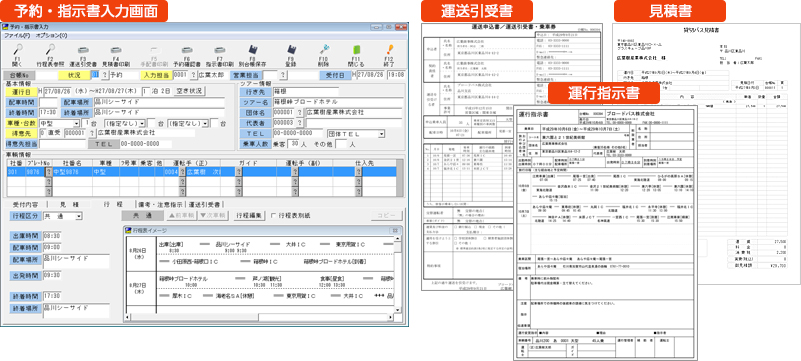
Task: Expand the 車種 dropdown showing 中型
Action: coord(77,123)
